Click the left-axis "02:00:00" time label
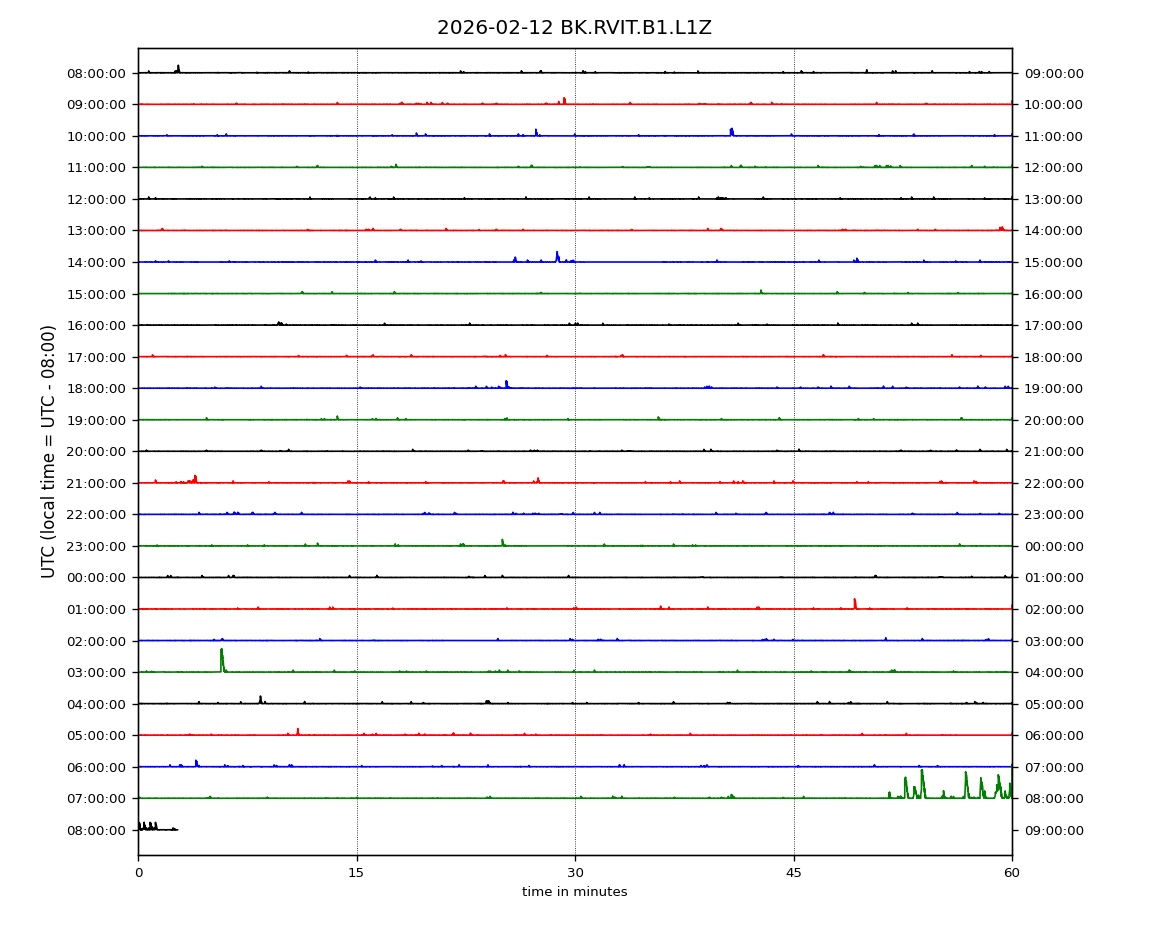 click(96, 641)
